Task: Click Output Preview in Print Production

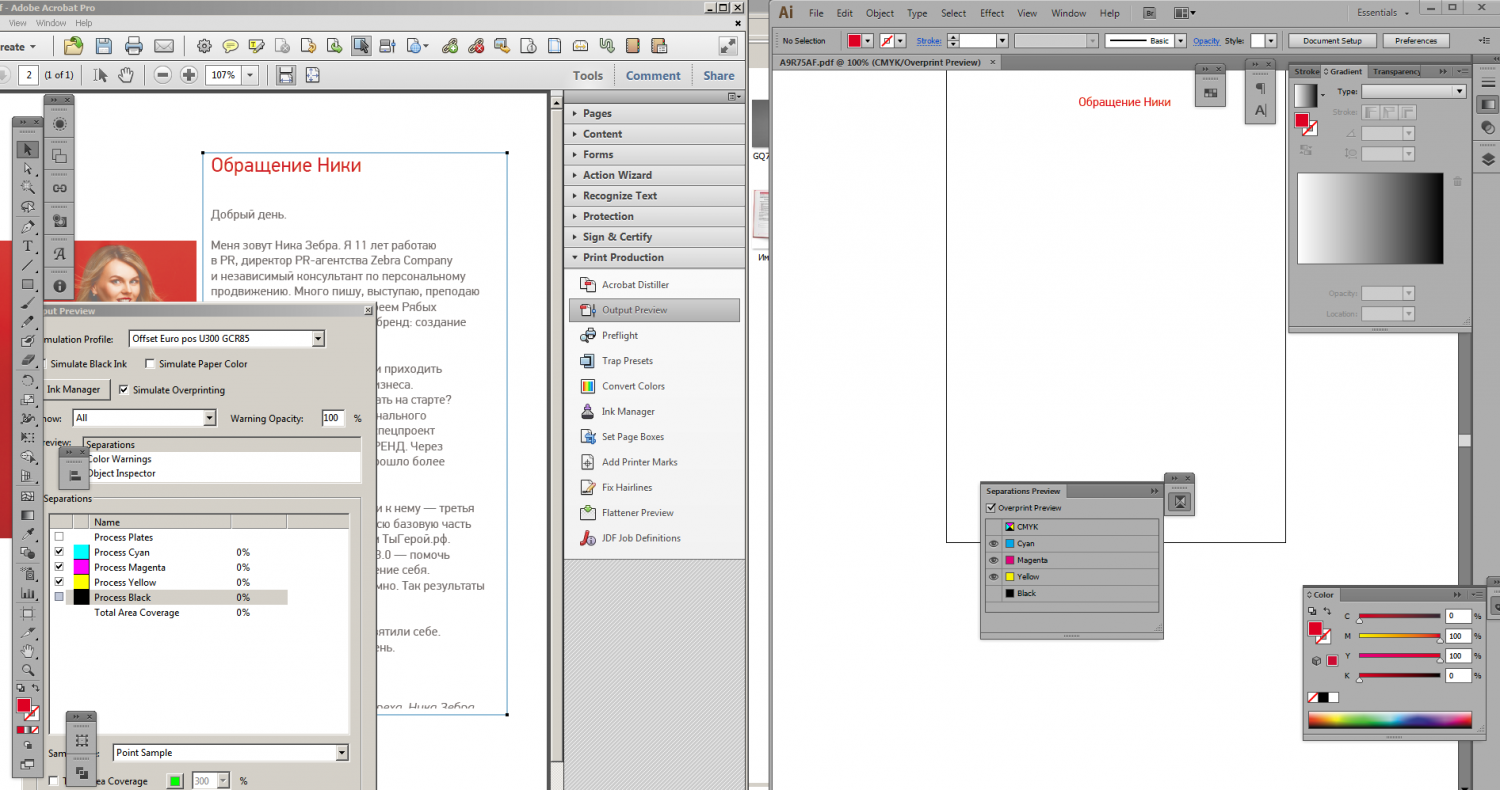Action: 655,310
